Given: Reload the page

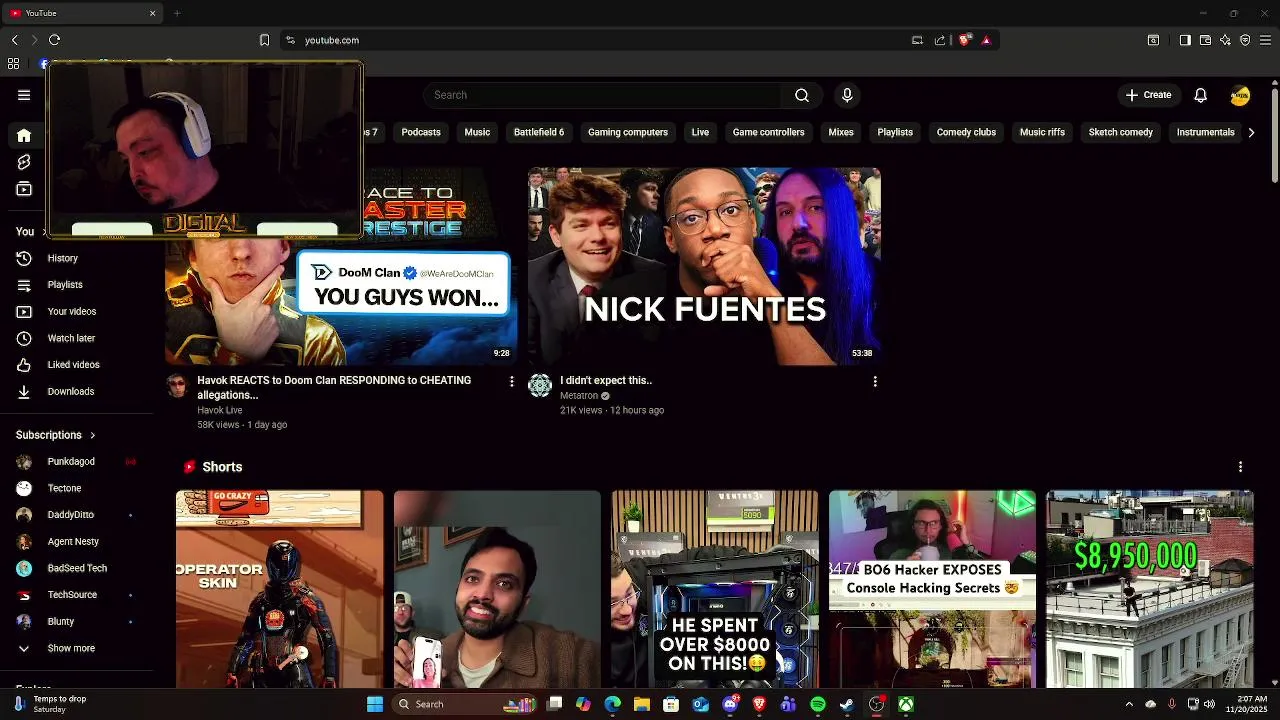Looking at the screenshot, I should tap(54, 40).
